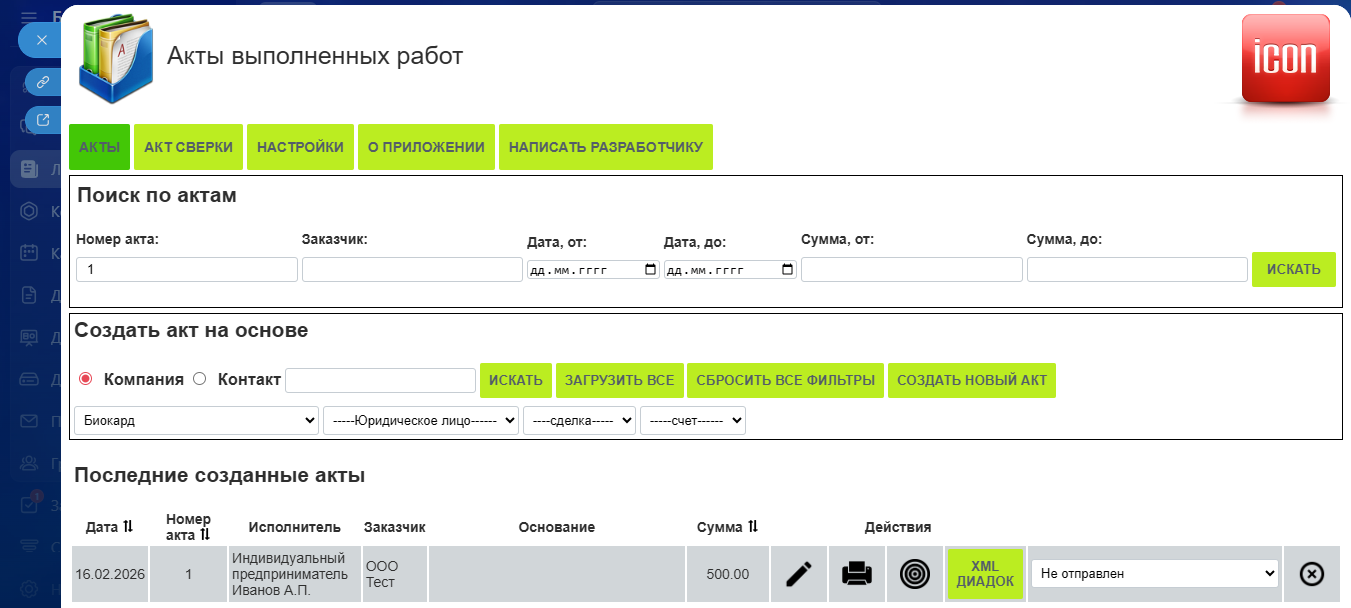This screenshot has width=1351, height=608.
Task: Print act using printer icon
Action: (857, 574)
